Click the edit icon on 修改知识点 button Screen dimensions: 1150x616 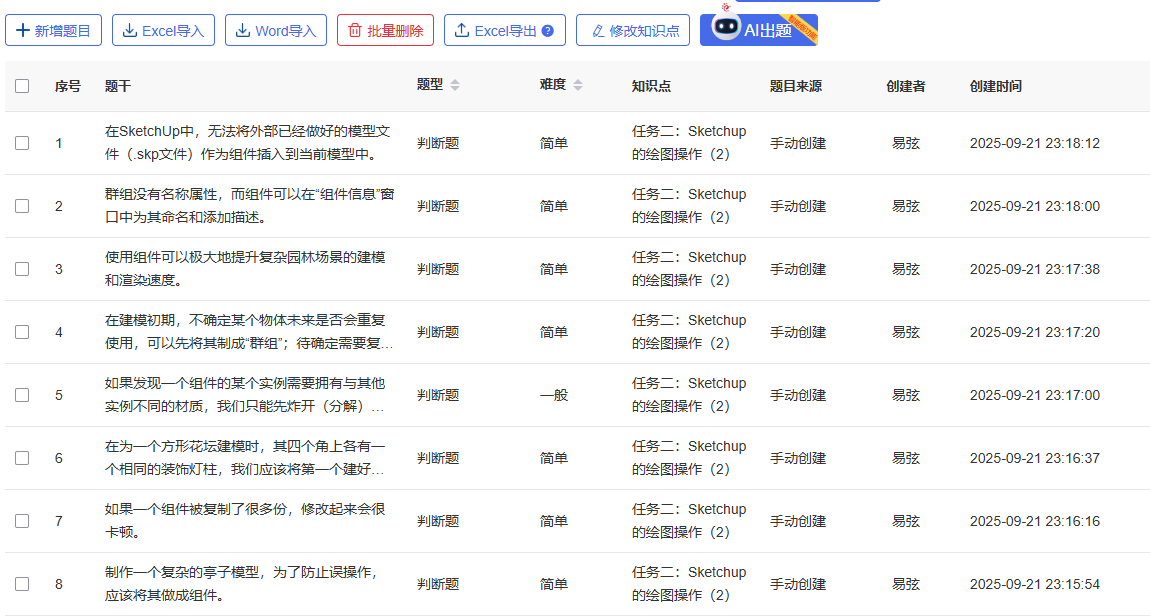[600, 29]
